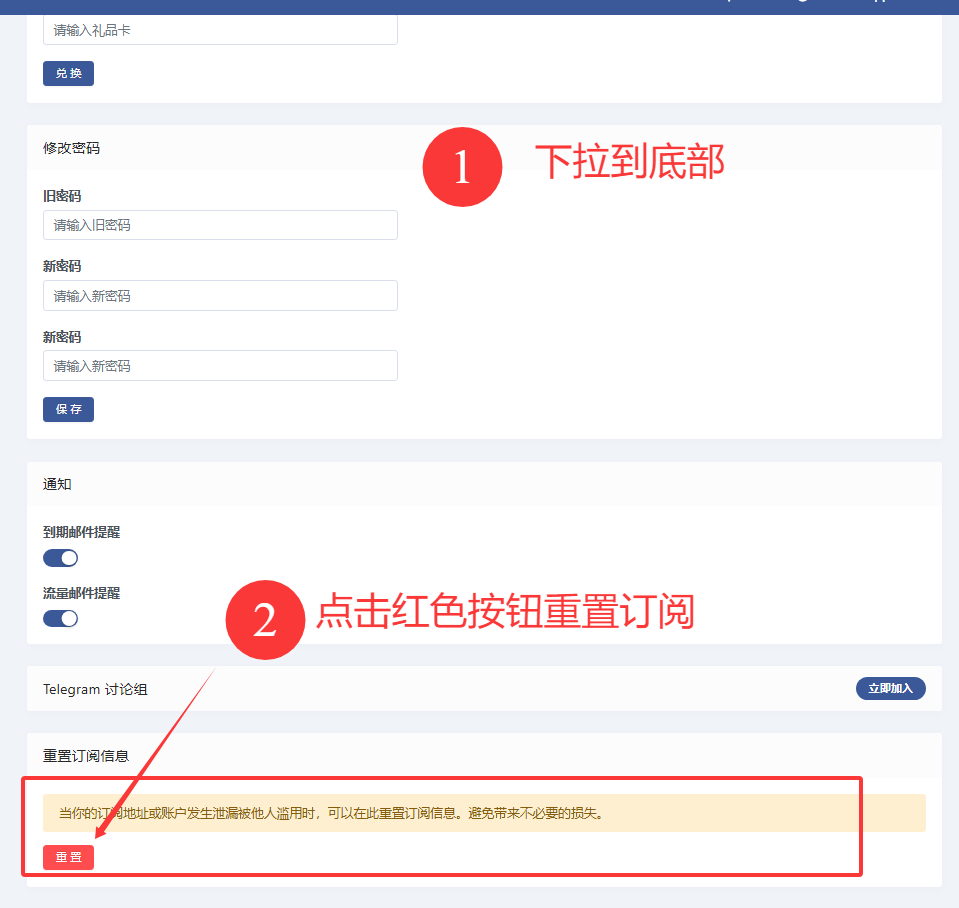This screenshot has height=908, width=959.
Task: Click the 点击红色按钮重置订阅 annotation text
Action: (x=506, y=611)
